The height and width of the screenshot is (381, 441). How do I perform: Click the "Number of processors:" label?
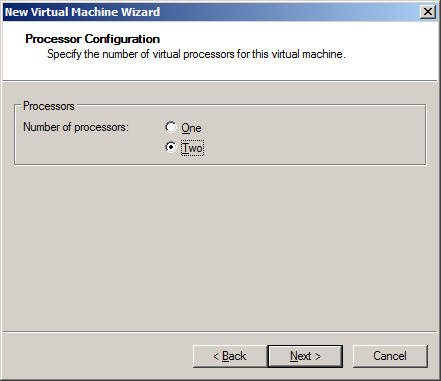(x=76, y=127)
